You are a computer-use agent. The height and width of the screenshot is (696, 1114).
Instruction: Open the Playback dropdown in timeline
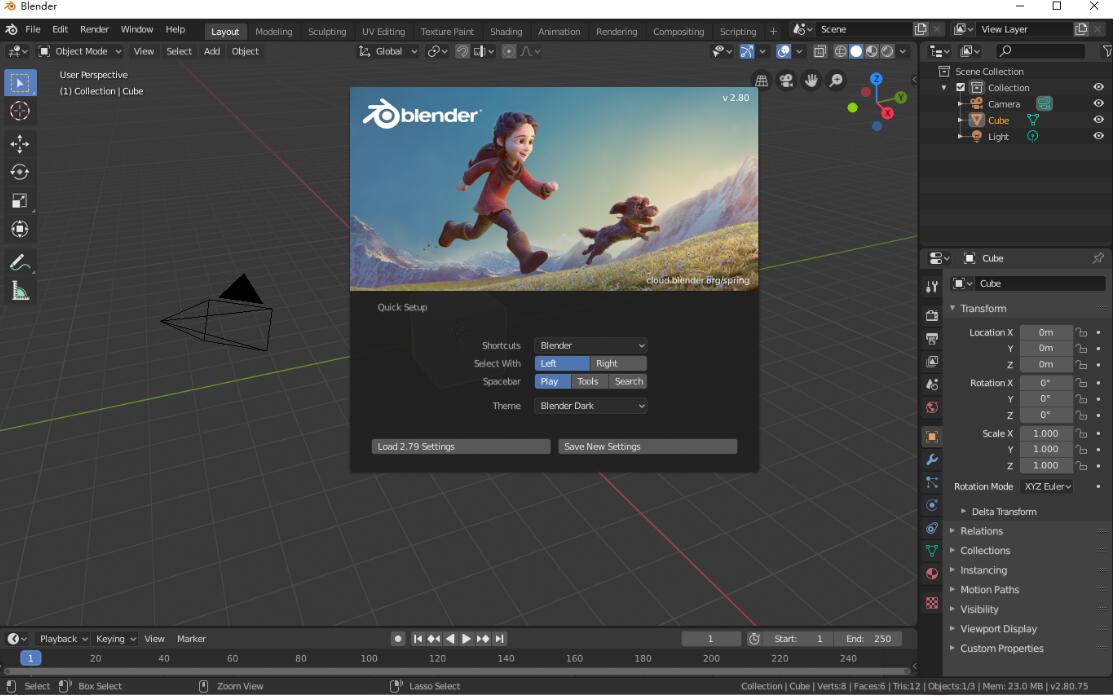(63, 639)
